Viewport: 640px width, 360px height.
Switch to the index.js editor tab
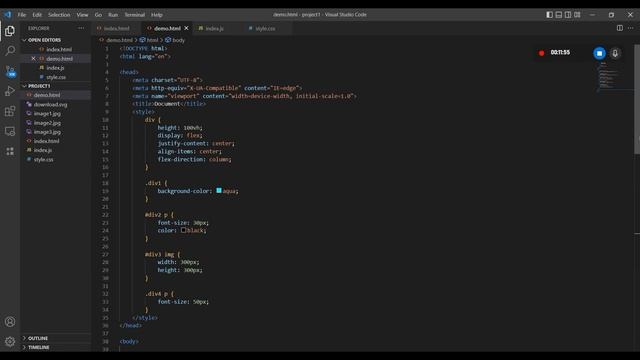(x=215, y=29)
